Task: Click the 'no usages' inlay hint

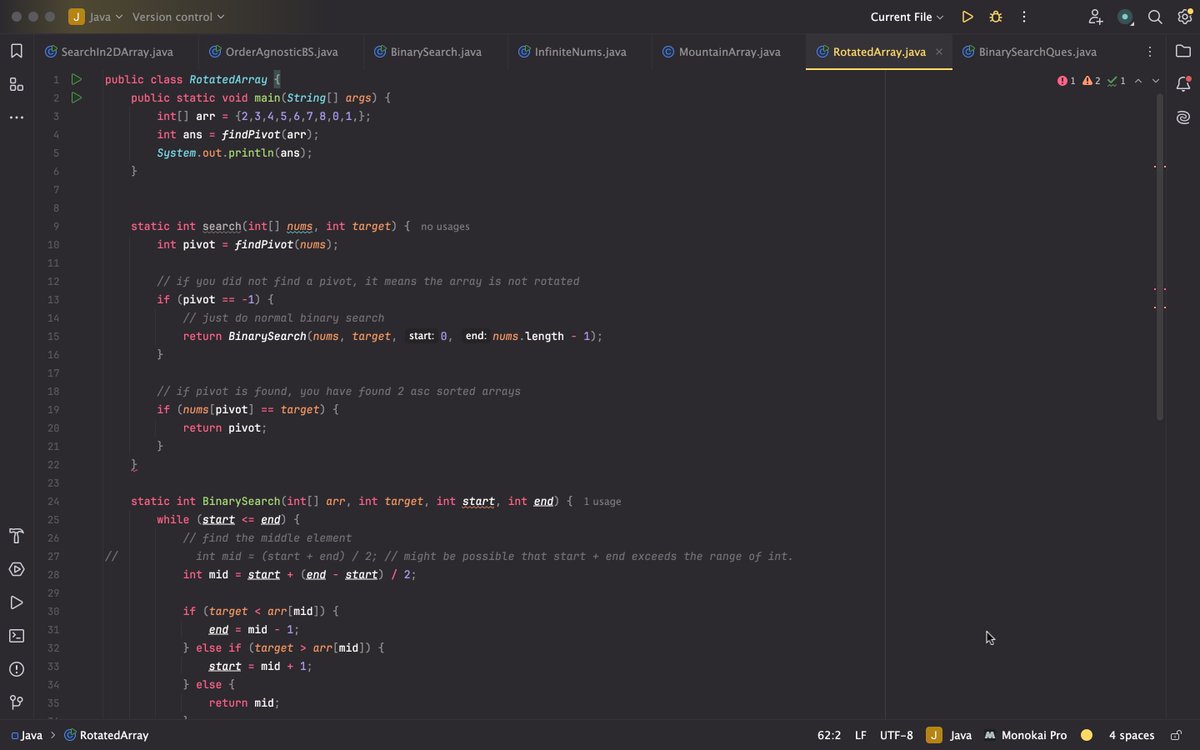Action: tap(445, 227)
